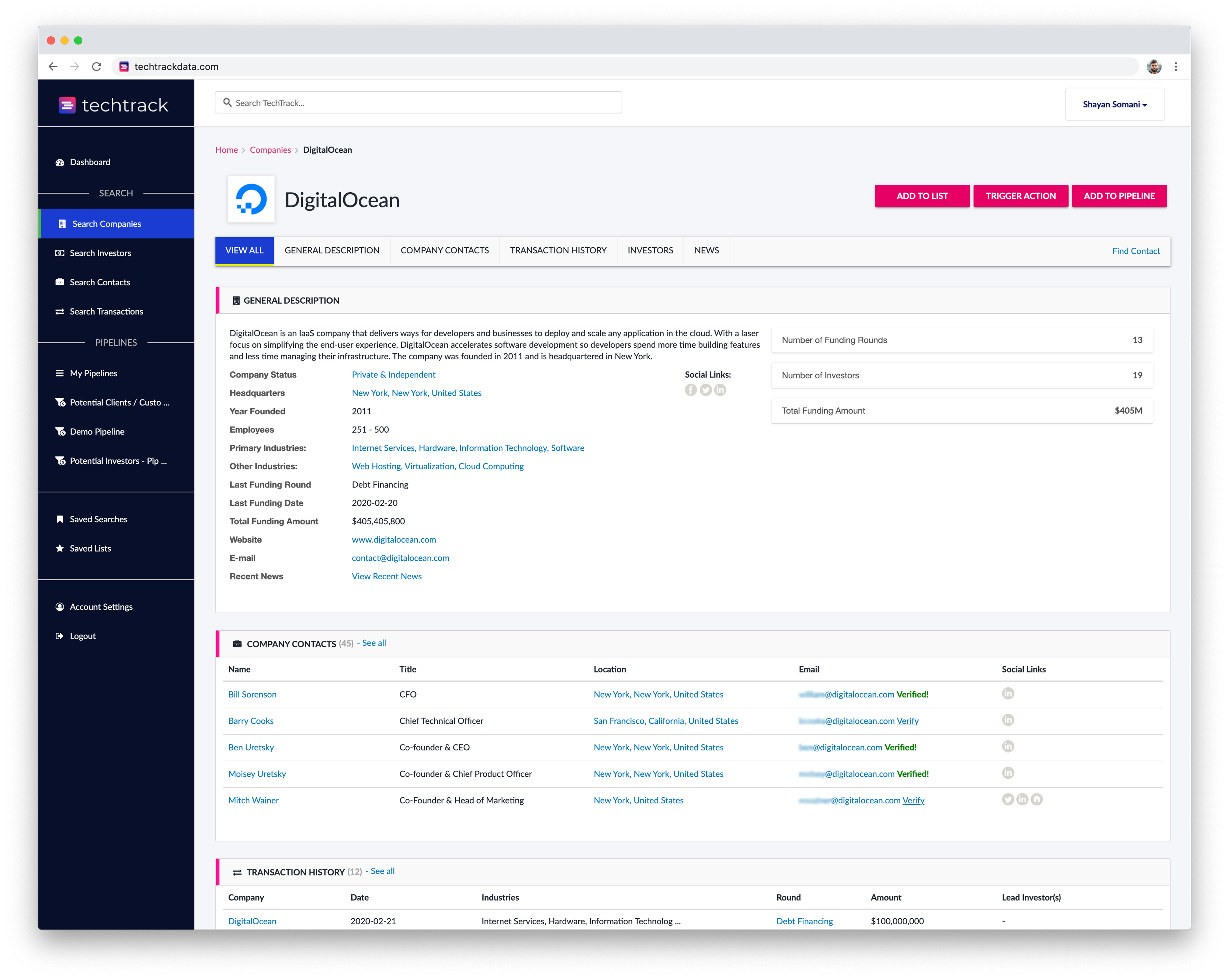Screen dimensions: 1229x980
Task: Open Barry Cooks' LinkedIn icon
Action: (1008, 720)
